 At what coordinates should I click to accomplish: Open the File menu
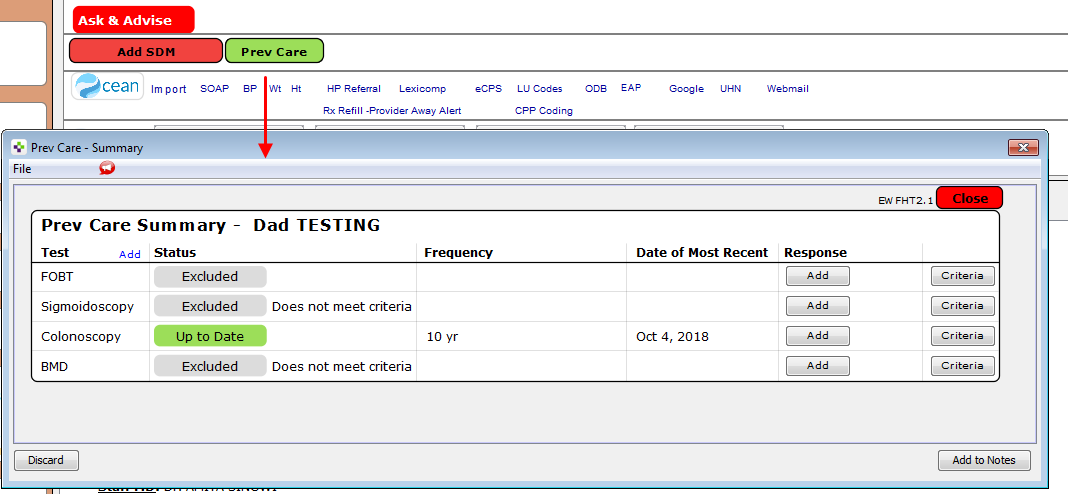(22, 169)
